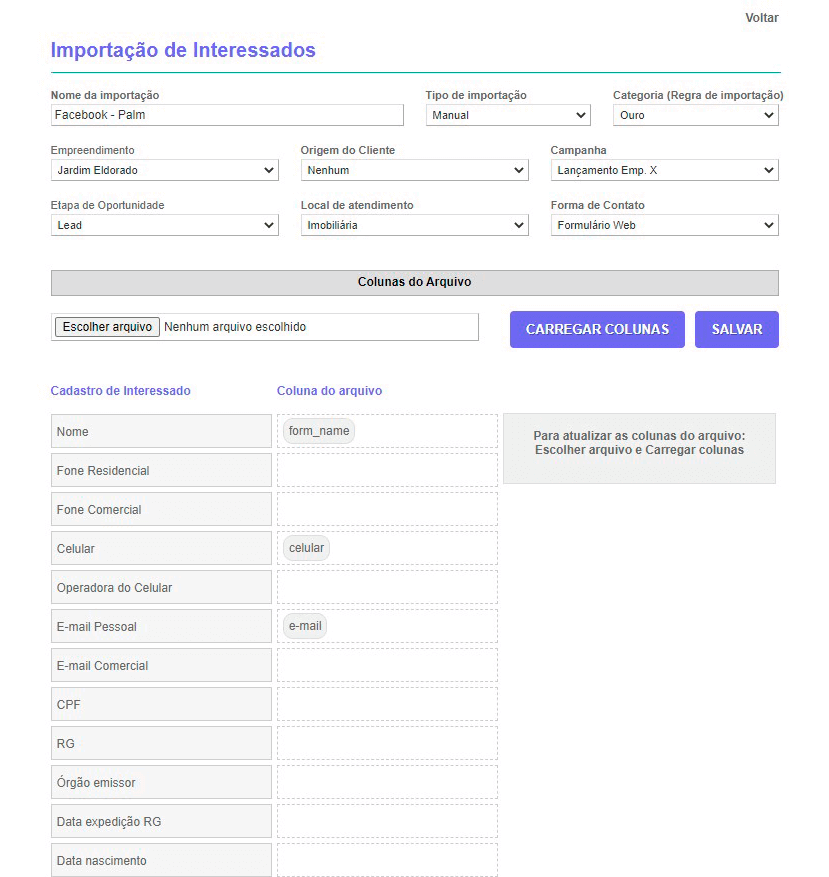Click the e-mail chip next to E-mail Pessoal
Viewport: 829px width, 877px height.
tap(304, 625)
